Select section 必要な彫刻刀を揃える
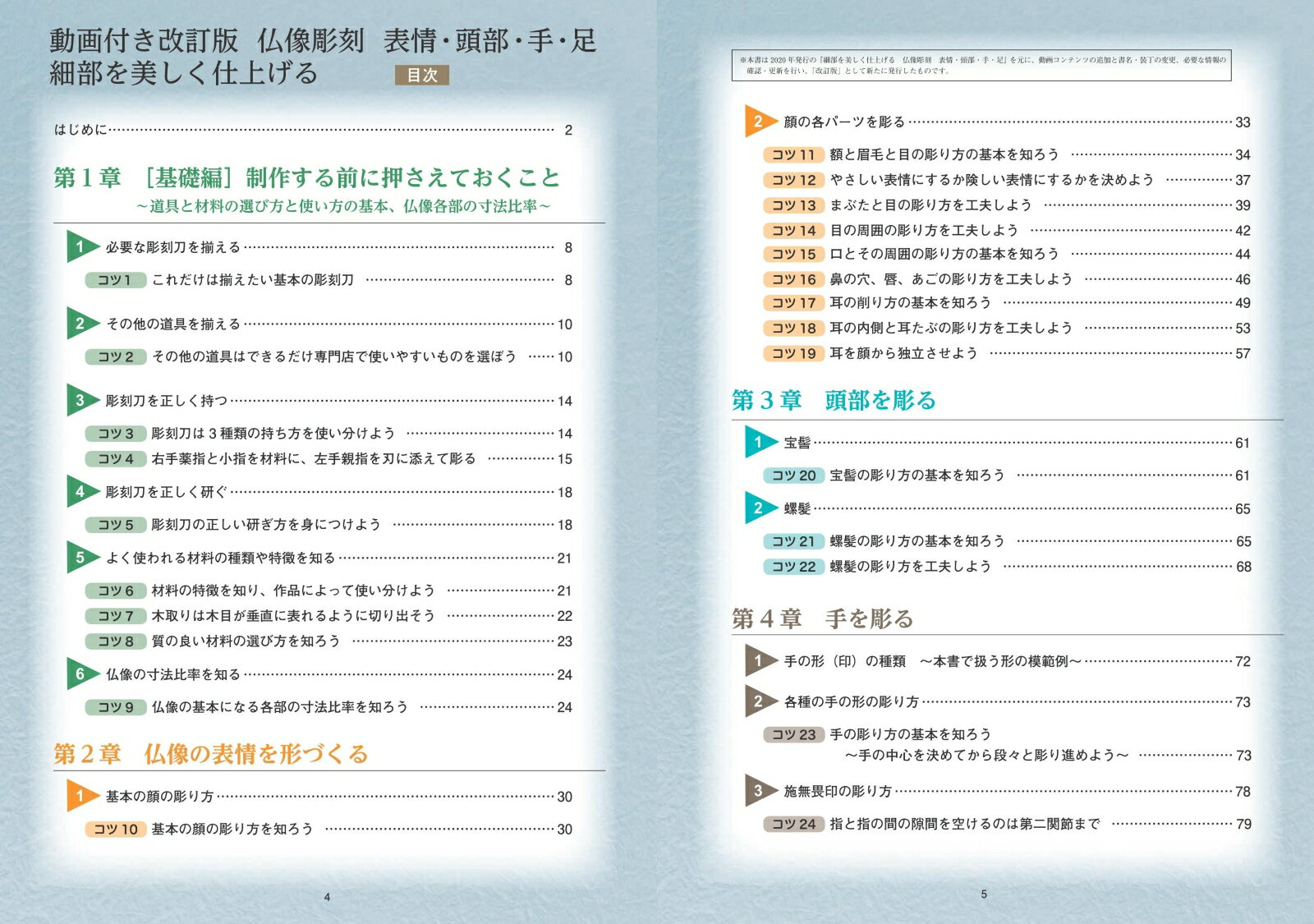 pyautogui.click(x=319, y=247)
